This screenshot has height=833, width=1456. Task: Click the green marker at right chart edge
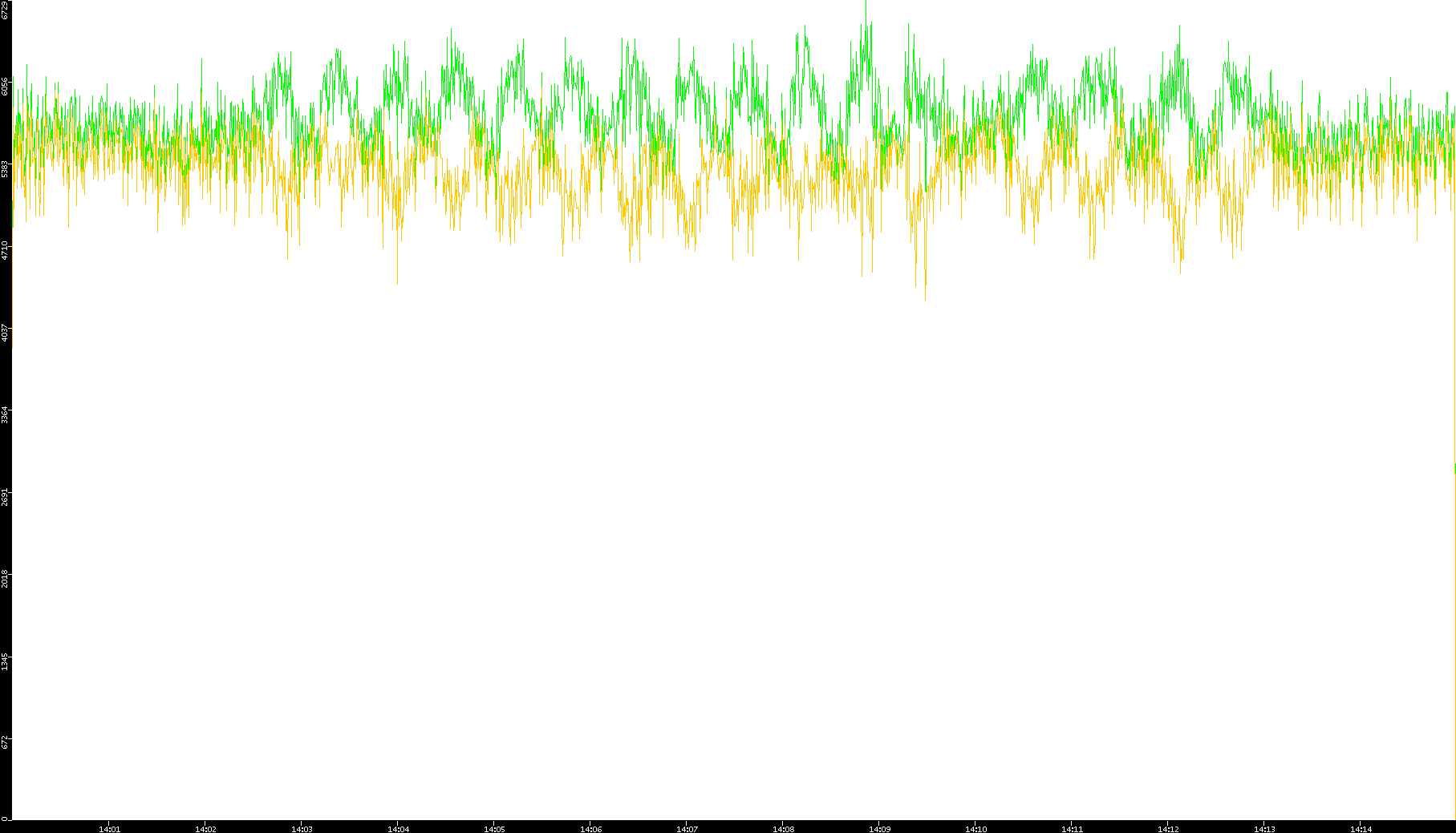coord(1454,467)
